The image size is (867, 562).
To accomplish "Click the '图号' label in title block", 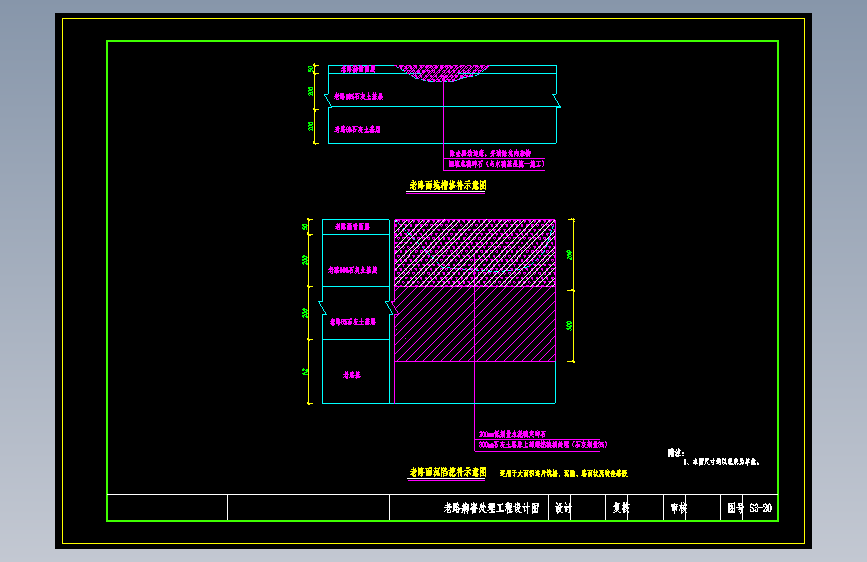I will pyautogui.click(x=735, y=508).
